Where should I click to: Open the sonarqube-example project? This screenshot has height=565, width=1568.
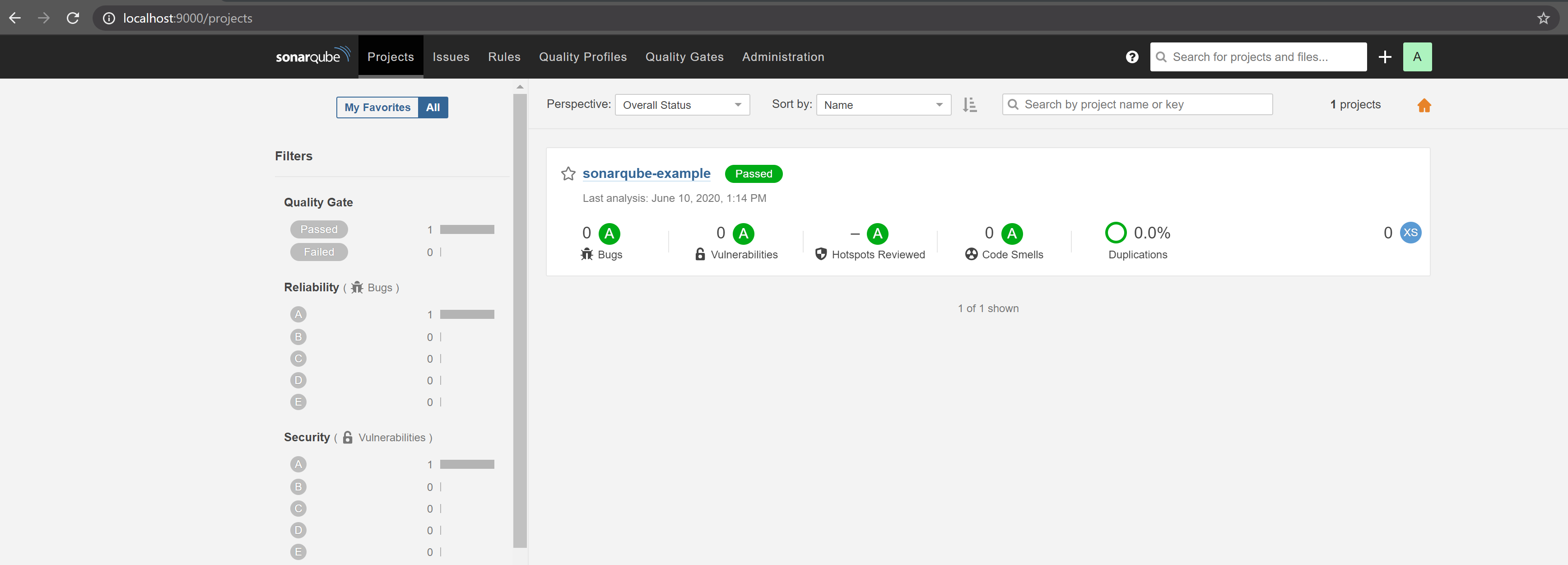click(x=647, y=173)
